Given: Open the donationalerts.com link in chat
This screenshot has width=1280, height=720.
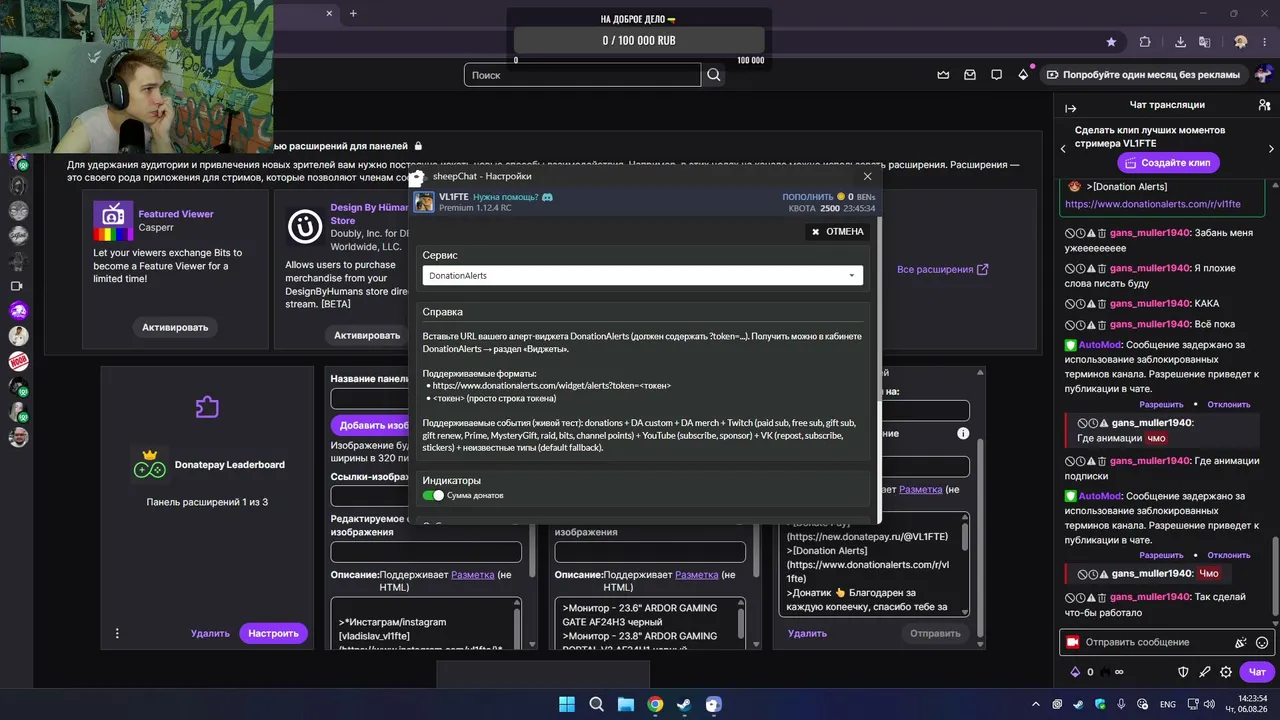Looking at the screenshot, I should (1153, 204).
